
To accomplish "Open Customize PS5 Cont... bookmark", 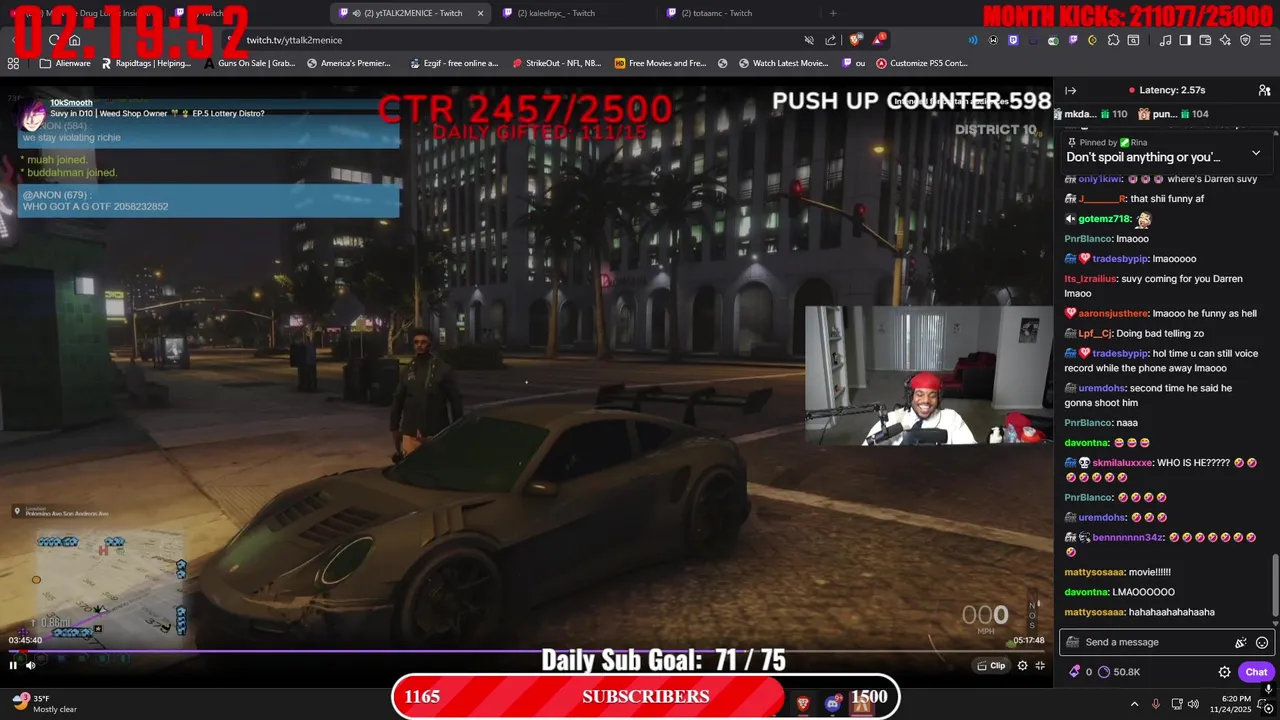I will pos(922,63).
